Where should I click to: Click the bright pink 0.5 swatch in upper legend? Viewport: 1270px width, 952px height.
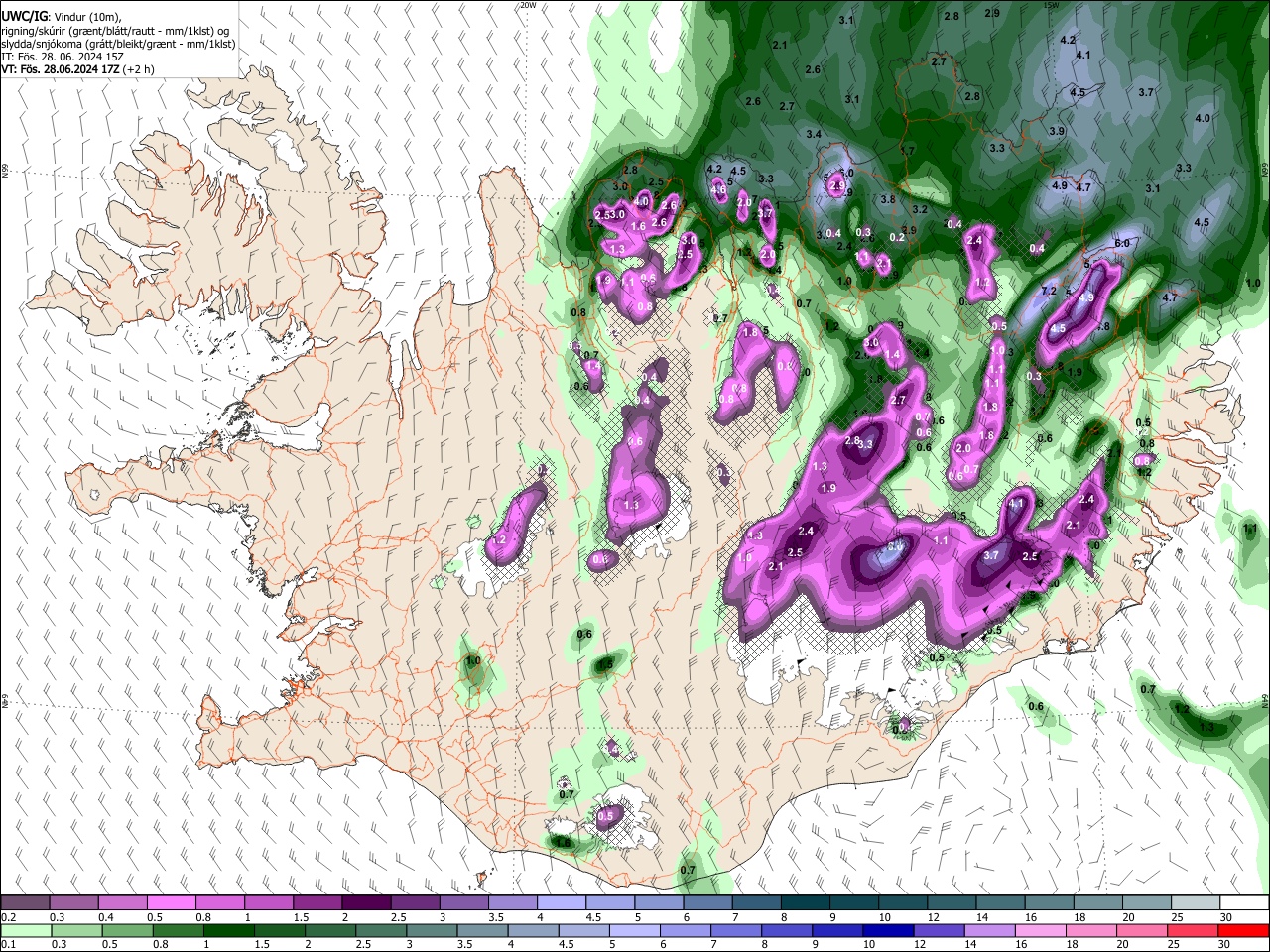pos(171,903)
